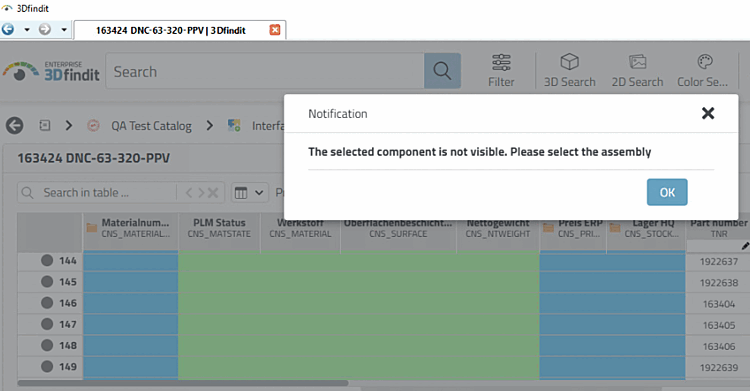The height and width of the screenshot is (391, 750).
Task: Focus the main Search field
Action: 265,71
